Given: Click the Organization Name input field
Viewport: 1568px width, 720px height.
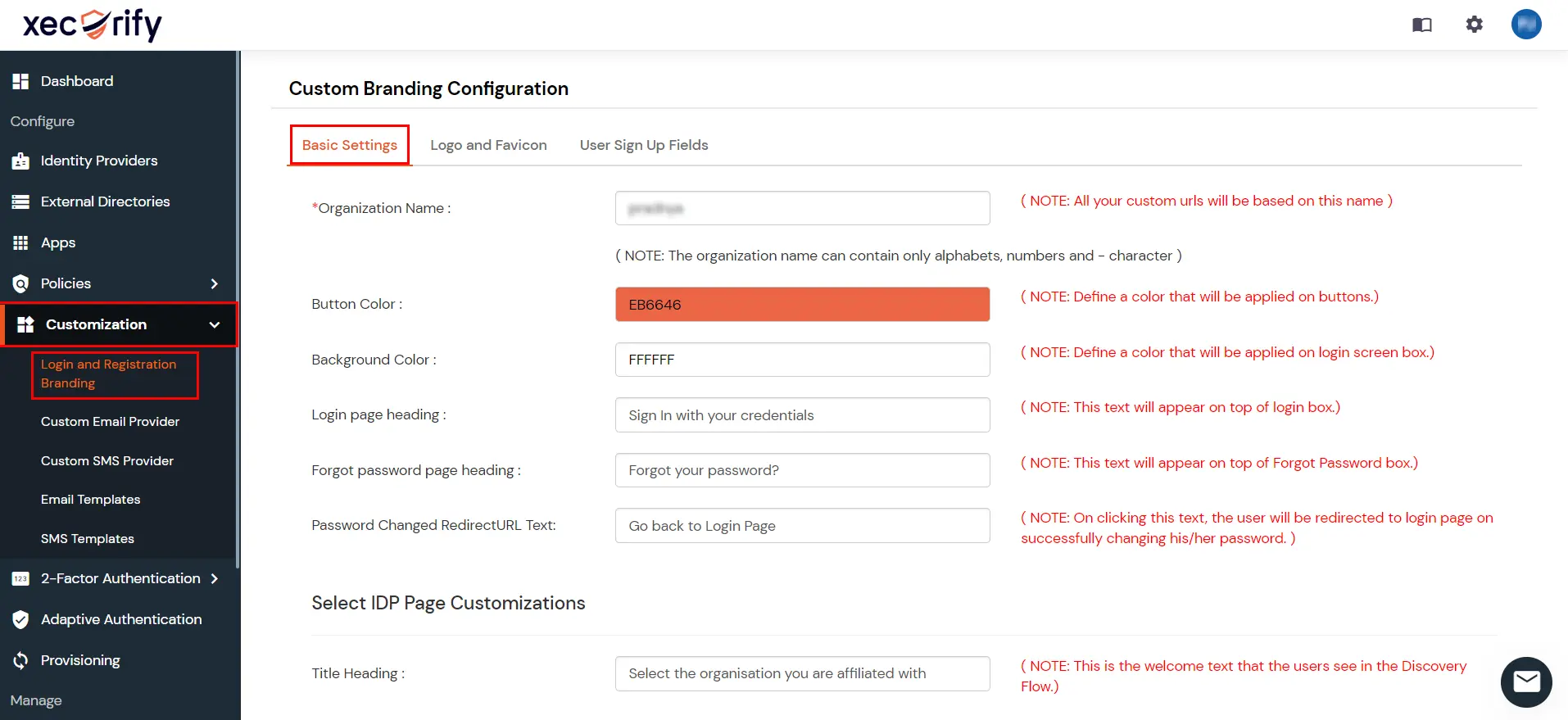Looking at the screenshot, I should pyautogui.click(x=803, y=208).
